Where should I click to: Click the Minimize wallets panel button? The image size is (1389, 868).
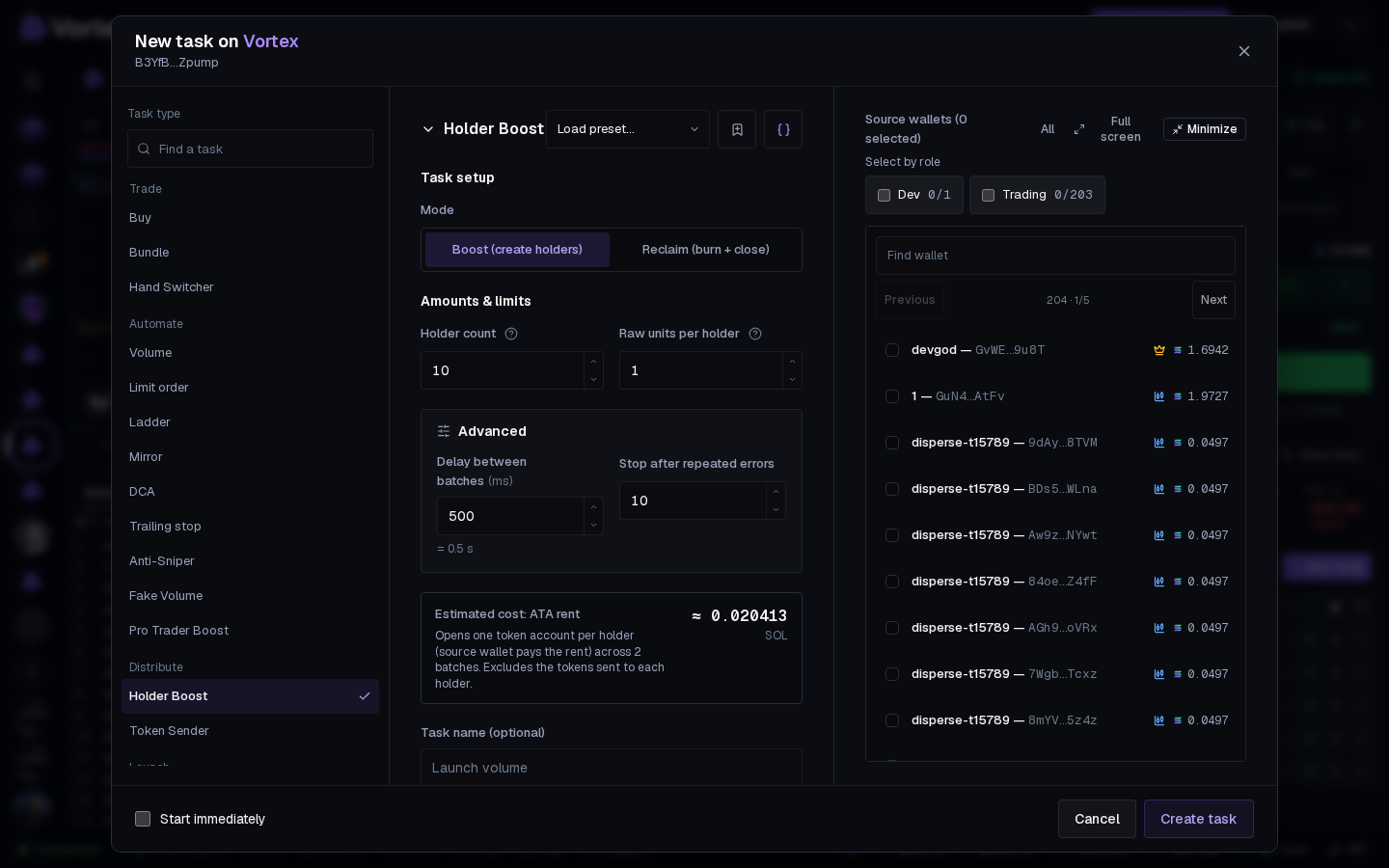[x=1205, y=129]
